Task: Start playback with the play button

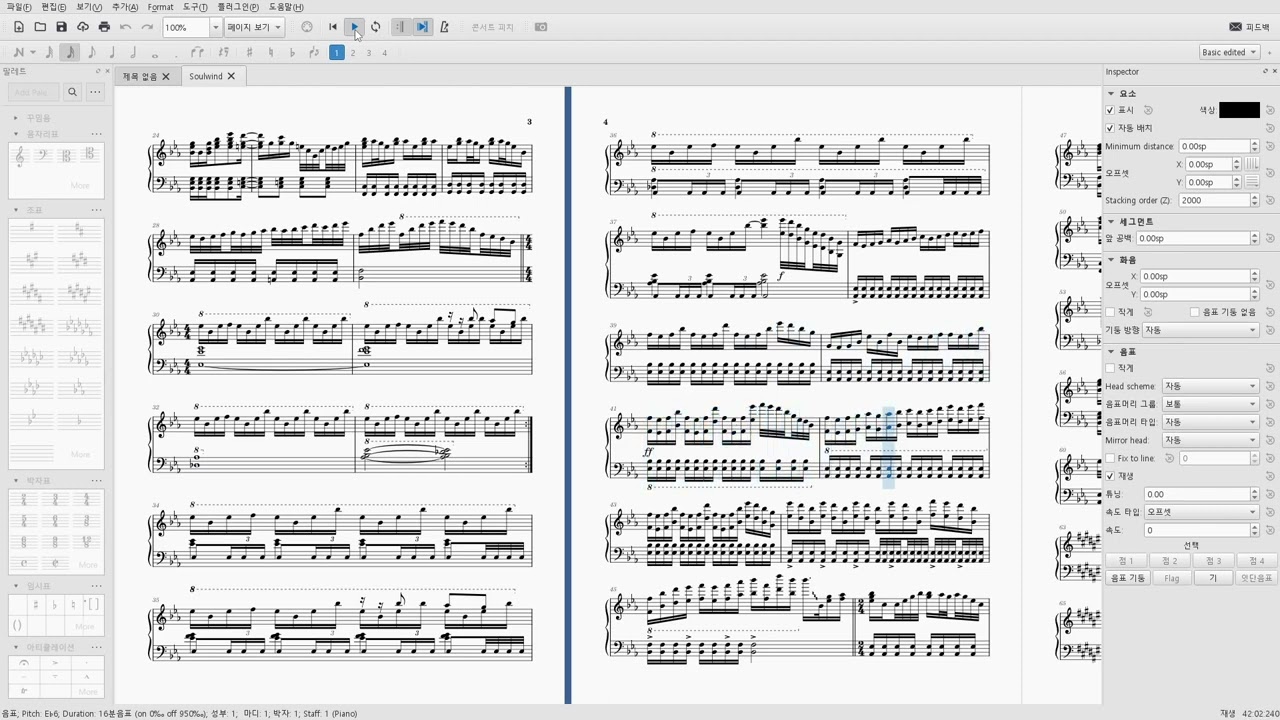Action: (x=355, y=27)
